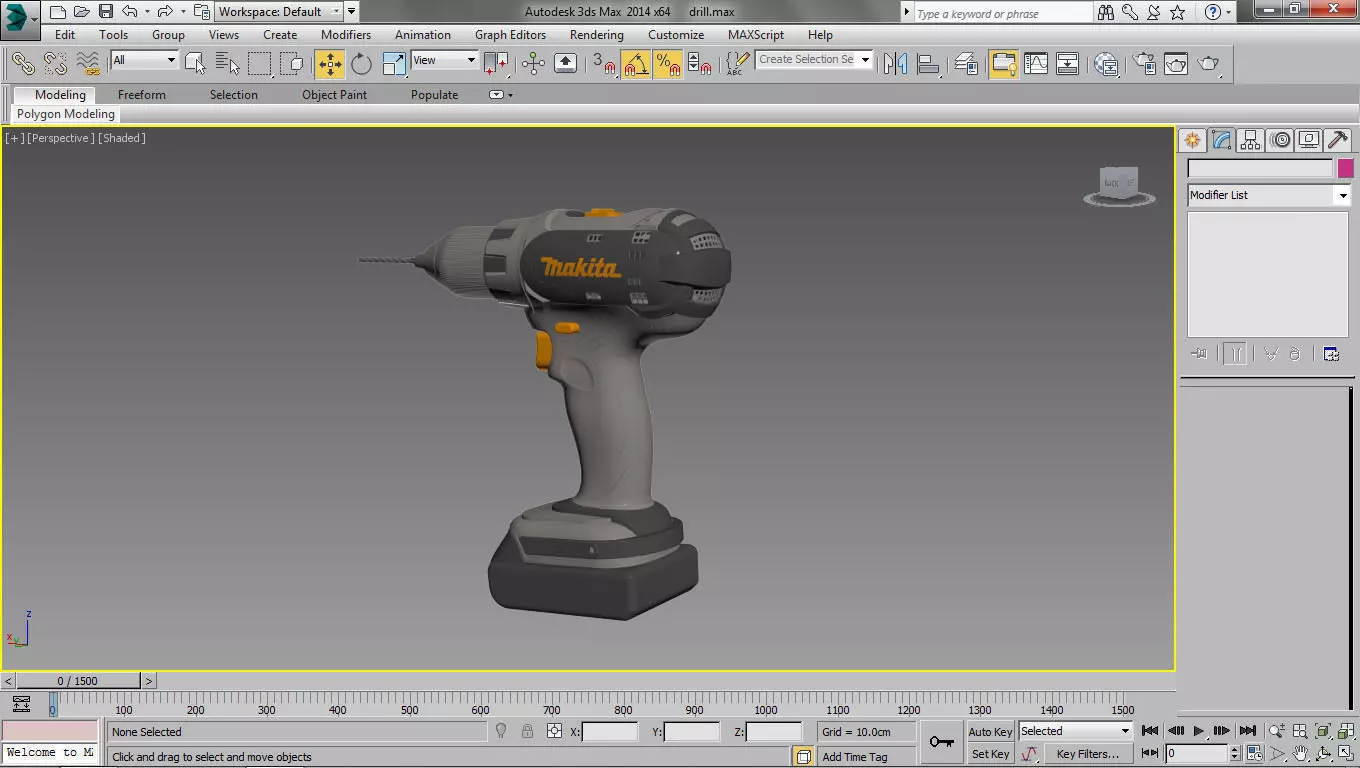This screenshot has width=1360, height=768.
Task: Open the All selection filter dropdown
Action: pyautogui.click(x=143, y=60)
